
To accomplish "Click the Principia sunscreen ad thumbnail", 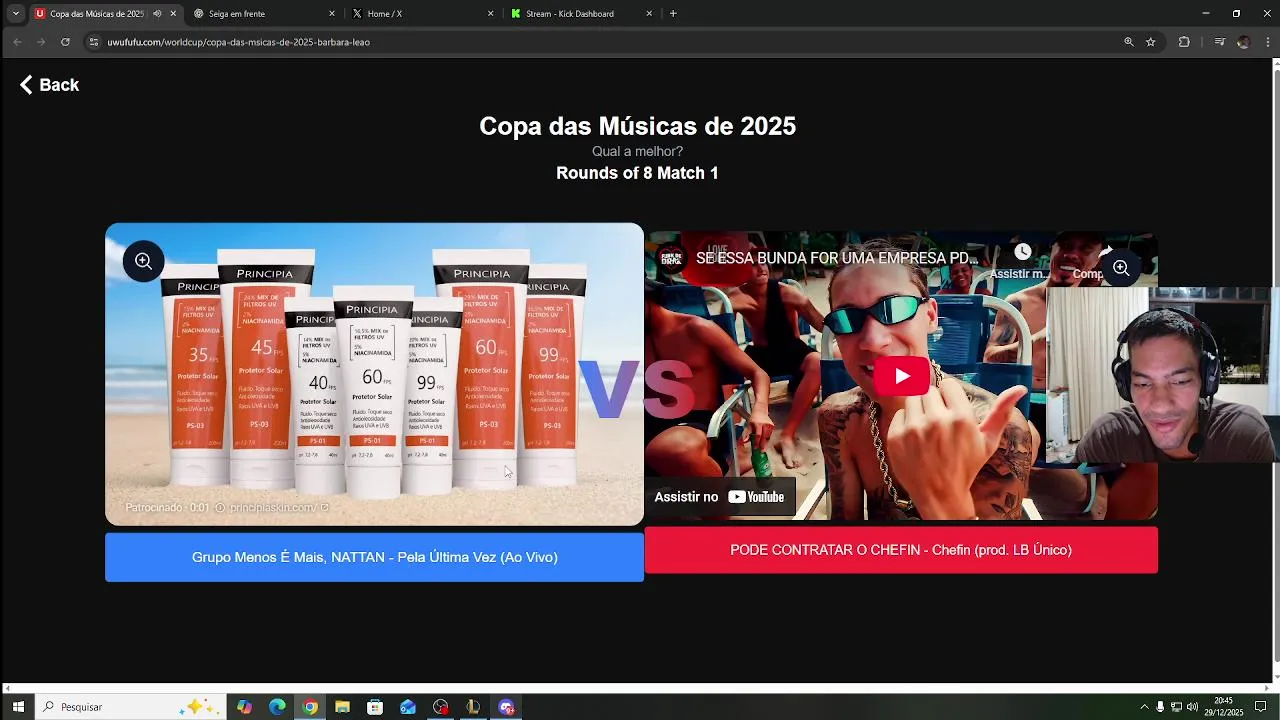I will point(374,374).
